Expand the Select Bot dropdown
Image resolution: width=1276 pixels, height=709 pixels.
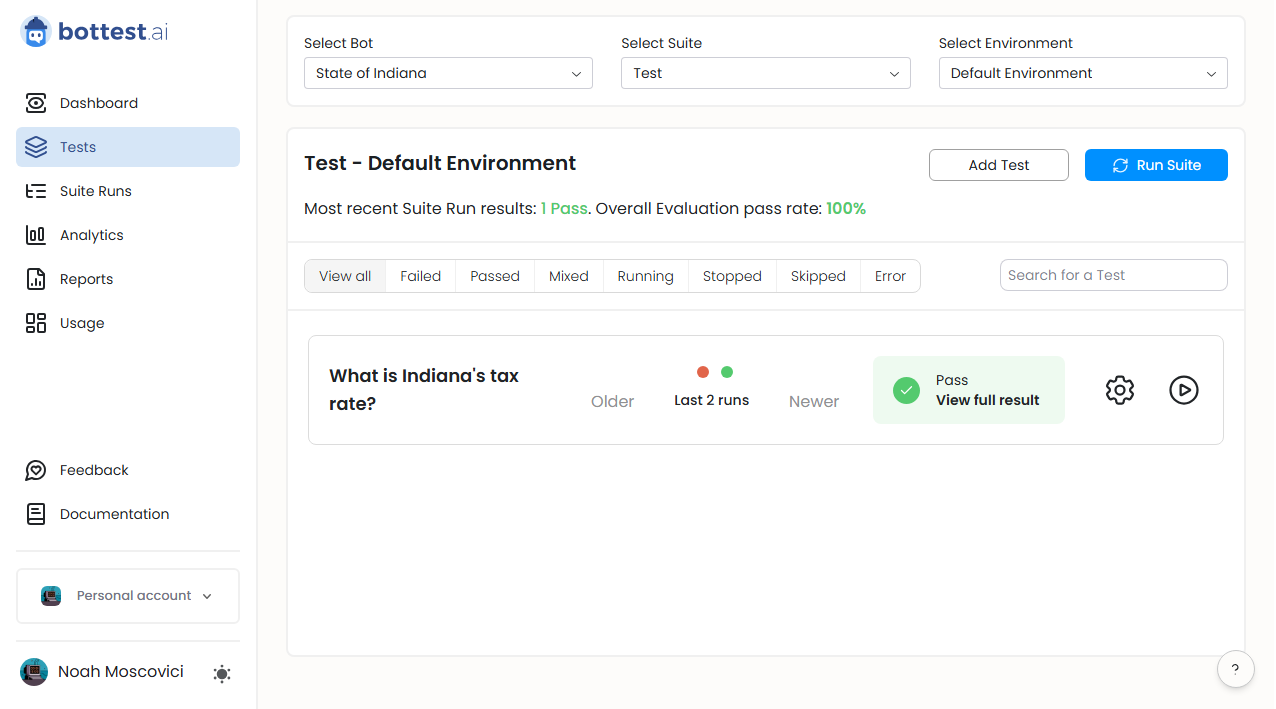tap(448, 73)
